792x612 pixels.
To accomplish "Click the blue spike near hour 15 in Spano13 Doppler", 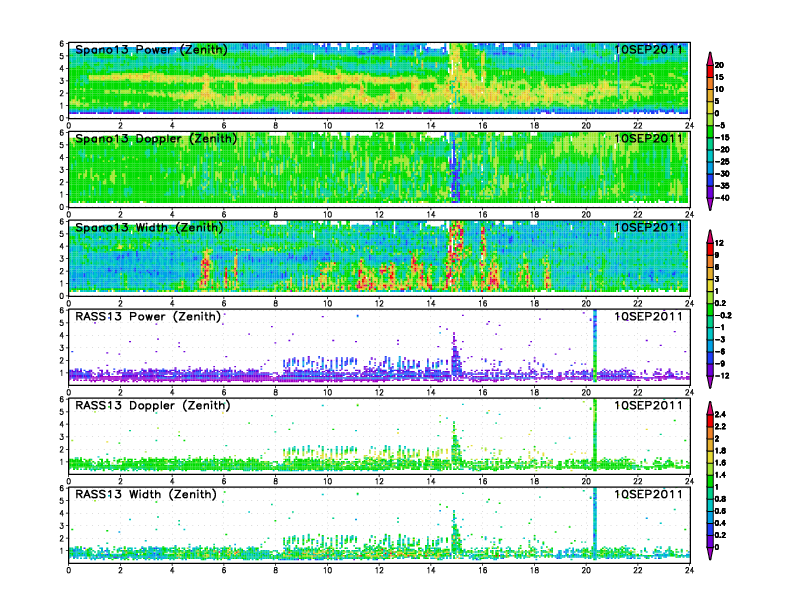I will pyautogui.click(x=455, y=172).
